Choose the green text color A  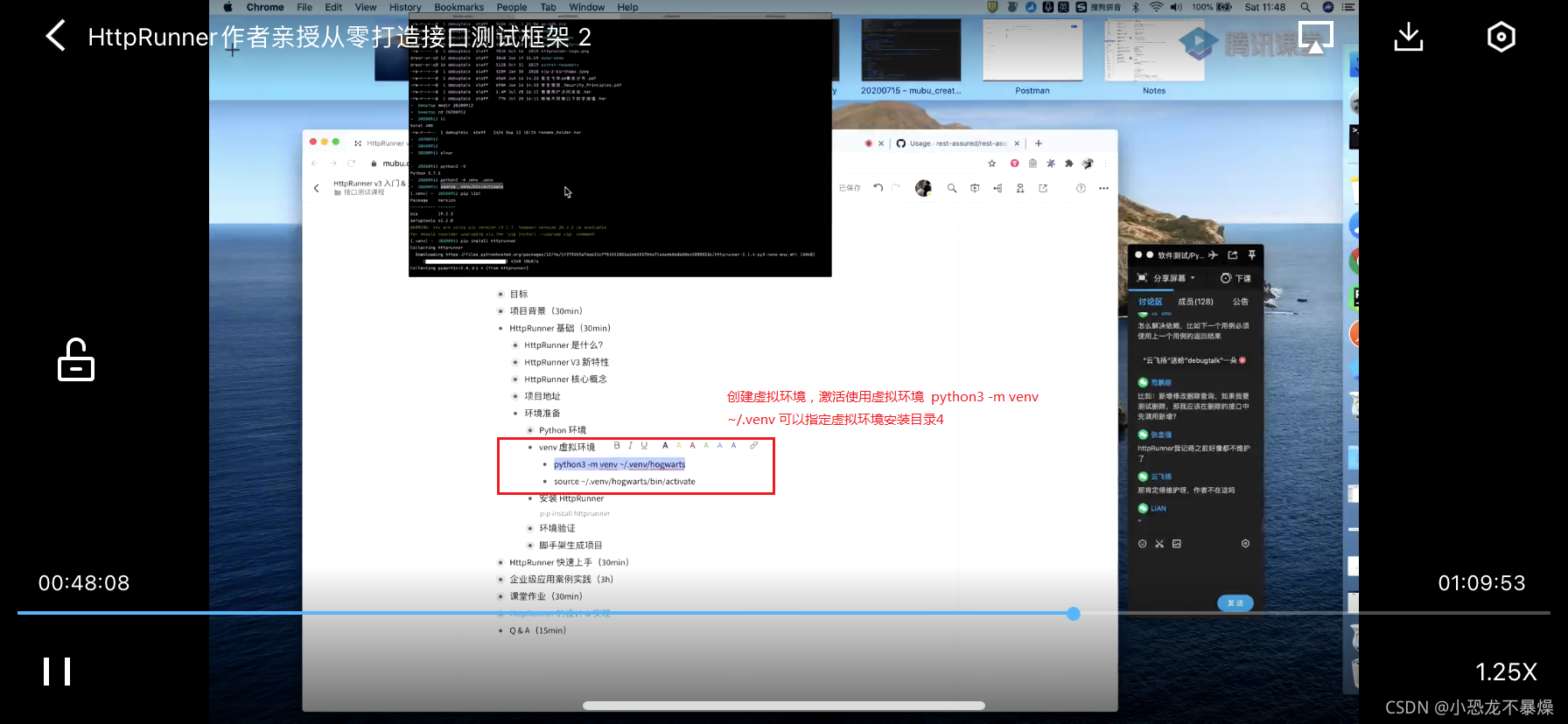707,446
